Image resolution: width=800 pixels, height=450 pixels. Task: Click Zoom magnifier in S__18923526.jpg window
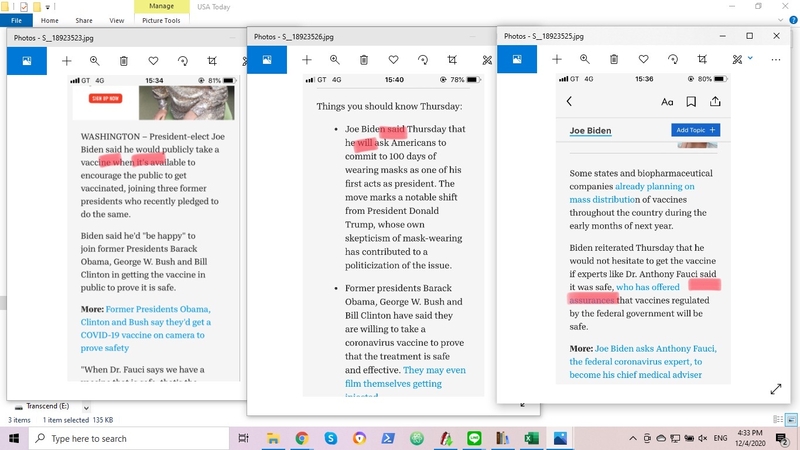[x=335, y=60]
